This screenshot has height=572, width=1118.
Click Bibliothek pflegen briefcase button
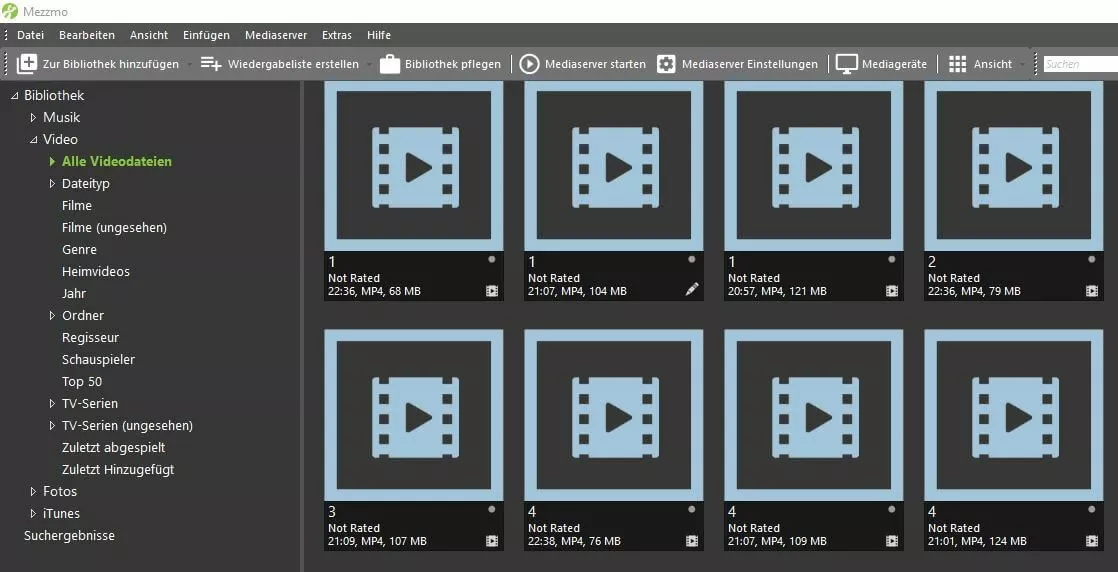click(x=440, y=64)
